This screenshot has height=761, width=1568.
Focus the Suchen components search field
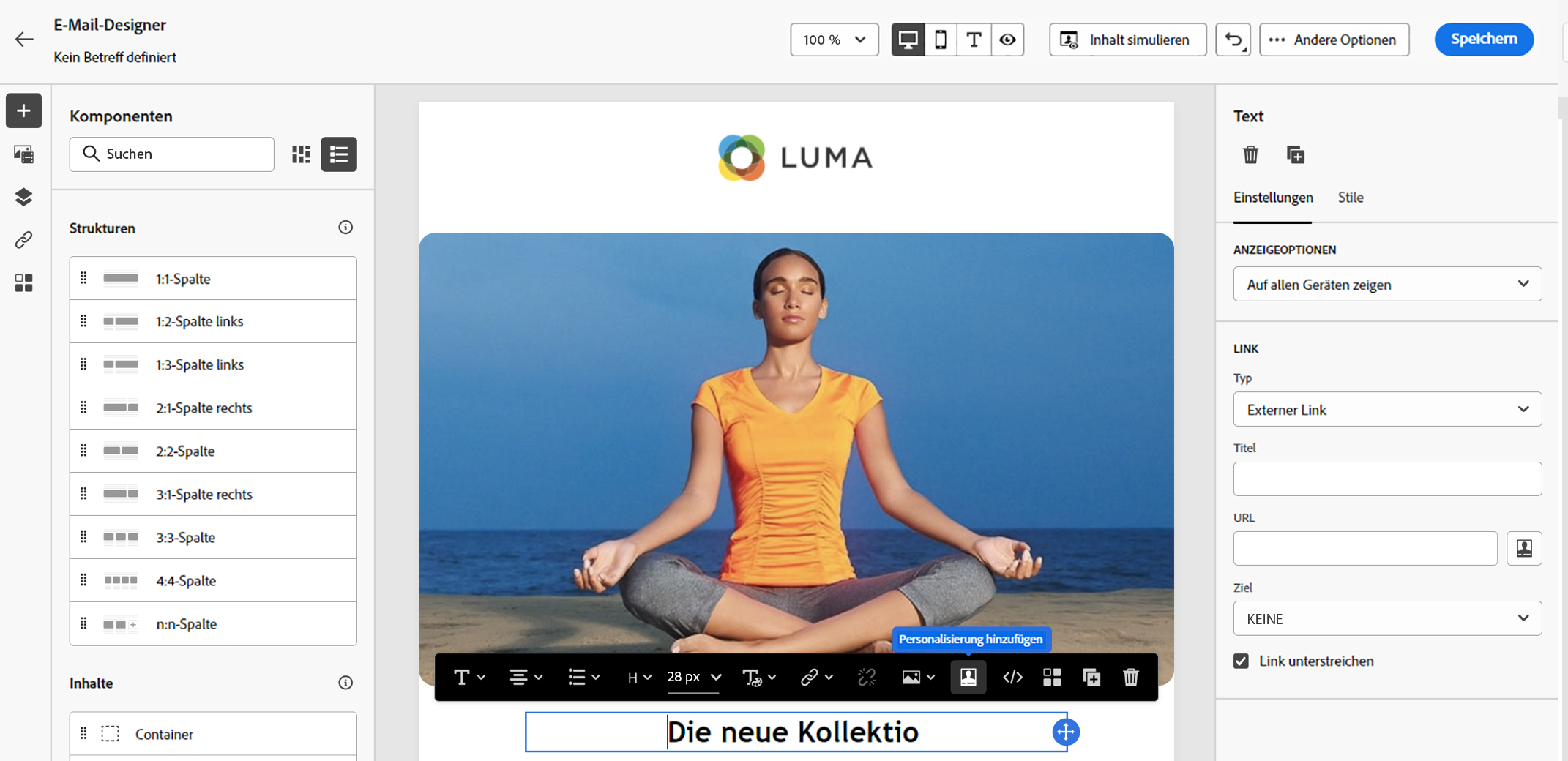(x=172, y=154)
